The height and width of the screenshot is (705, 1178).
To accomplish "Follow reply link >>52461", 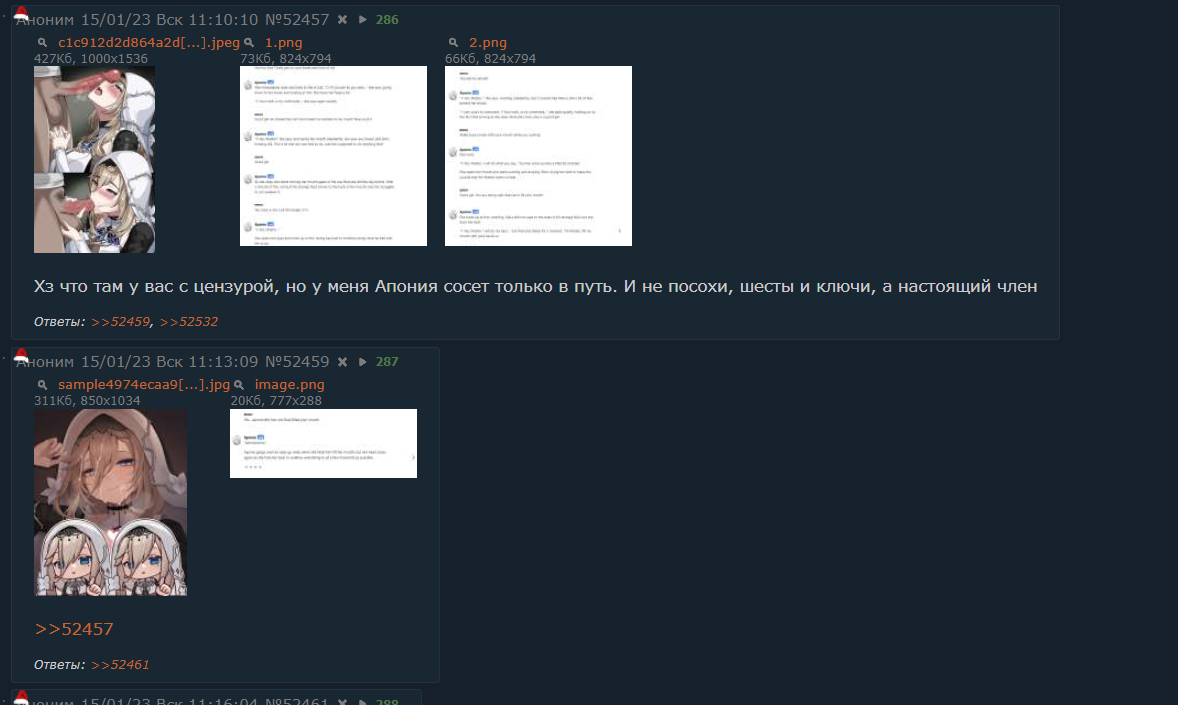I will point(120,664).
